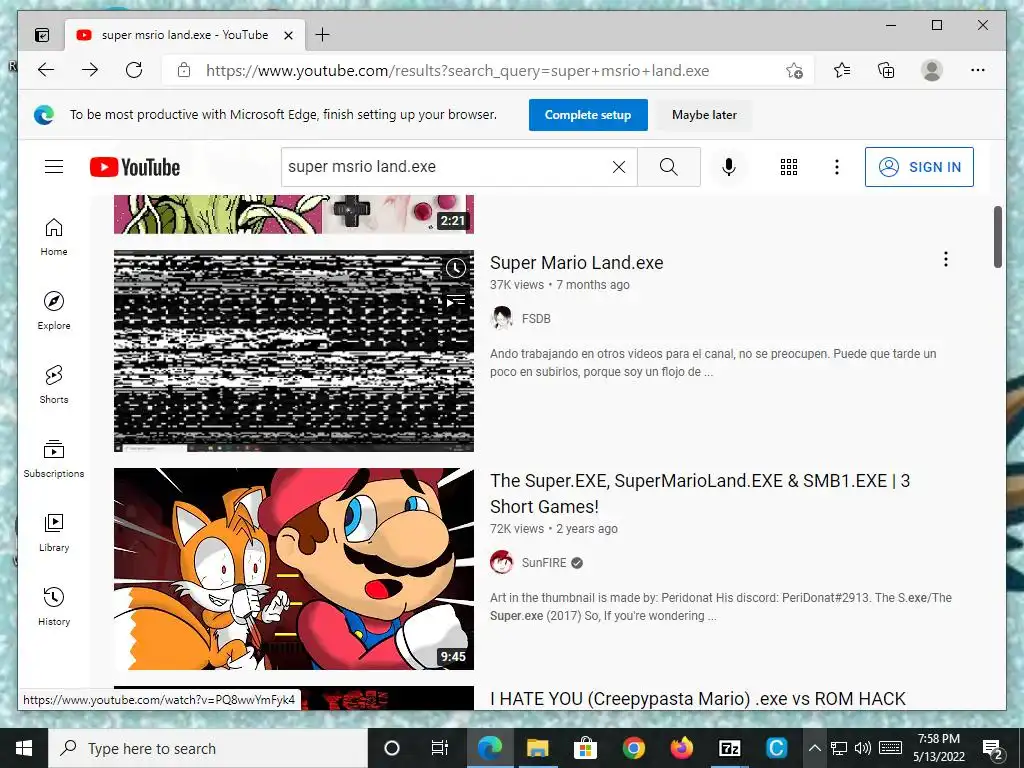This screenshot has height=768, width=1024.
Task: Open 7-Zip from the taskbar
Action: click(729, 748)
